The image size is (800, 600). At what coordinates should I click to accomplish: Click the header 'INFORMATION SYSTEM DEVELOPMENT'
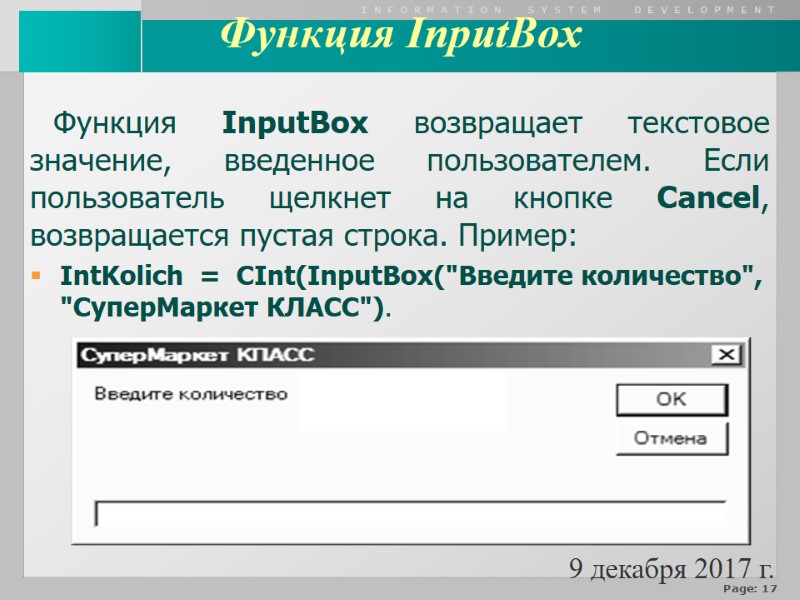pyautogui.click(x=568, y=10)
